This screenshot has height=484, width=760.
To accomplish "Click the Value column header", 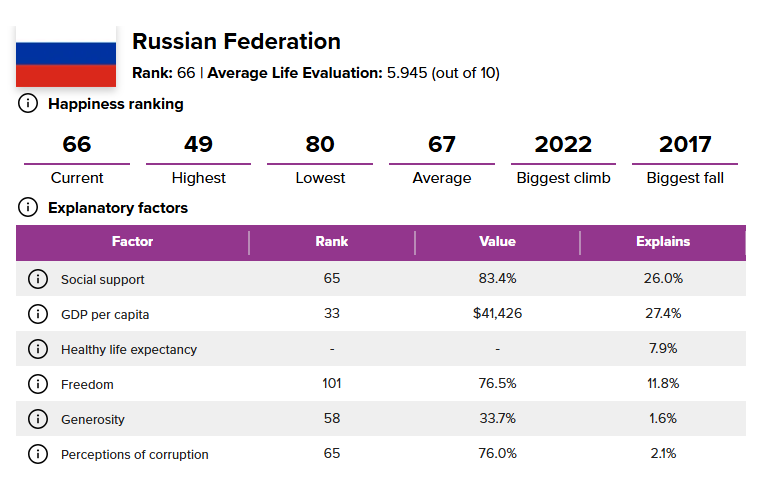I will coord(497,241).
